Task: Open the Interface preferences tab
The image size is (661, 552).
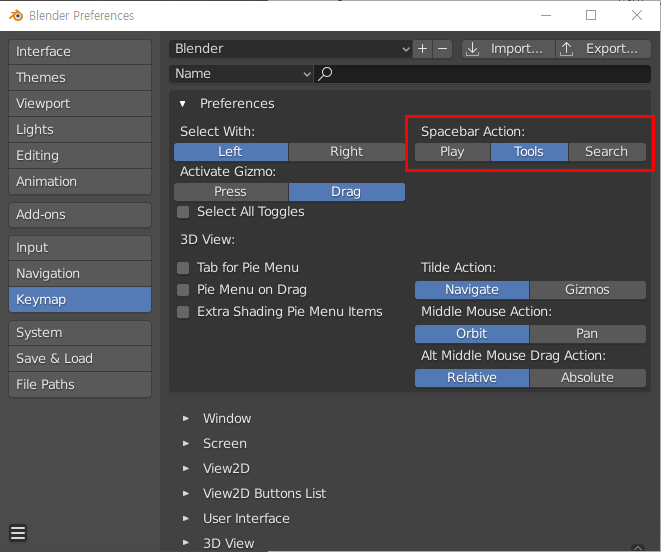Action: (80, 52)
